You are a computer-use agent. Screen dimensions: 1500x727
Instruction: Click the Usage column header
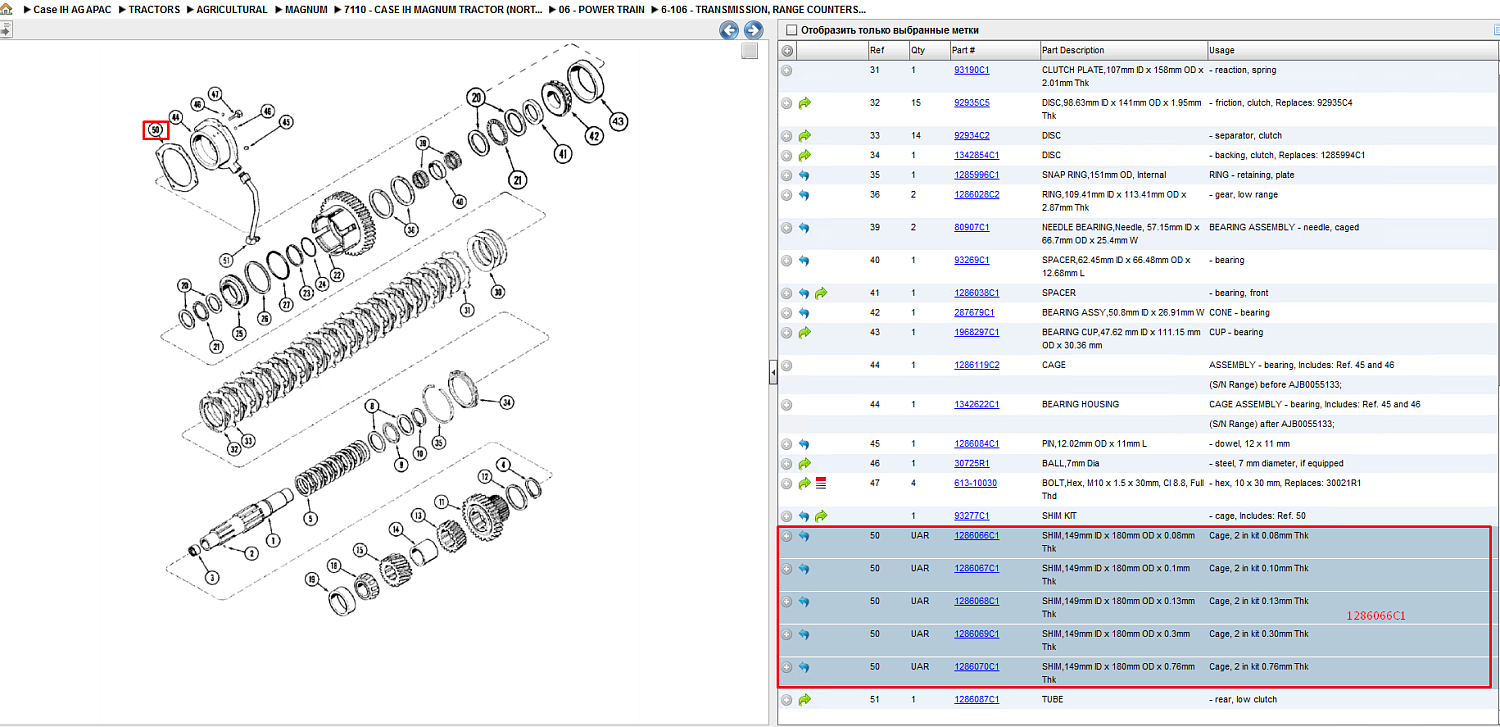pos(1352,51)
